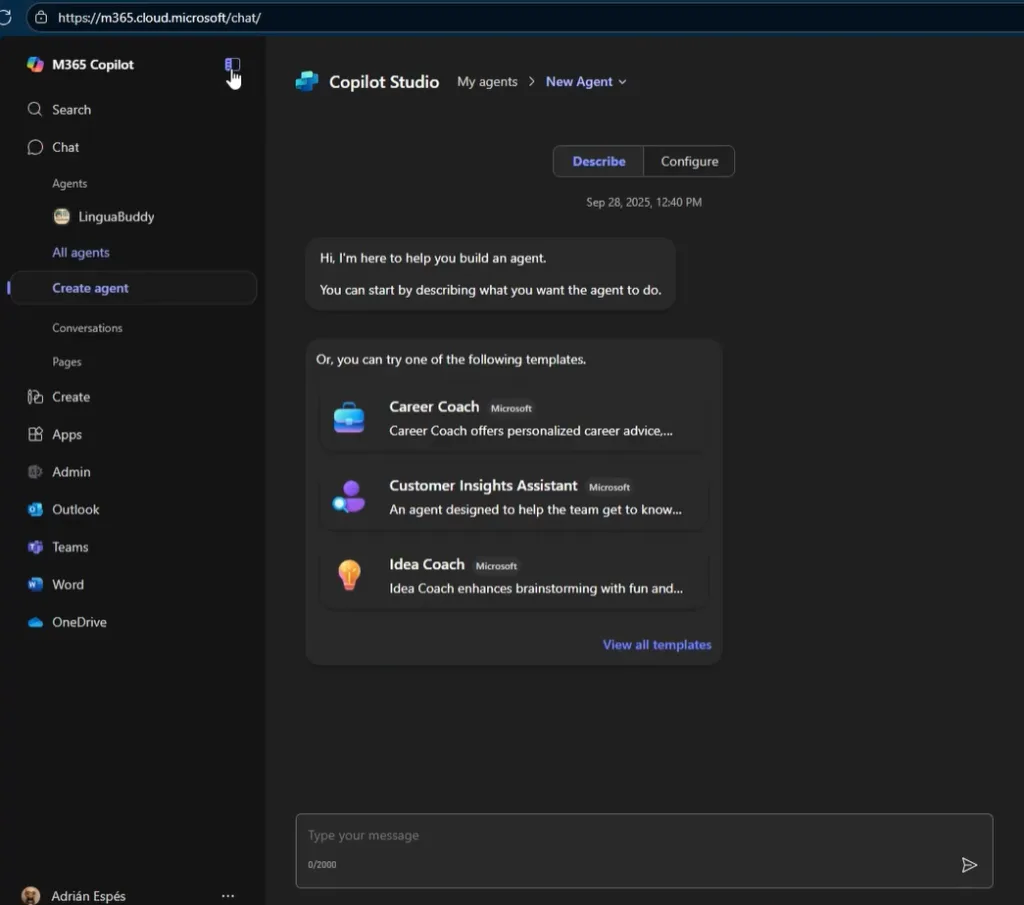1024x905 pixels.
Task: Click the All agents link
Action: [x=81, y=253]
